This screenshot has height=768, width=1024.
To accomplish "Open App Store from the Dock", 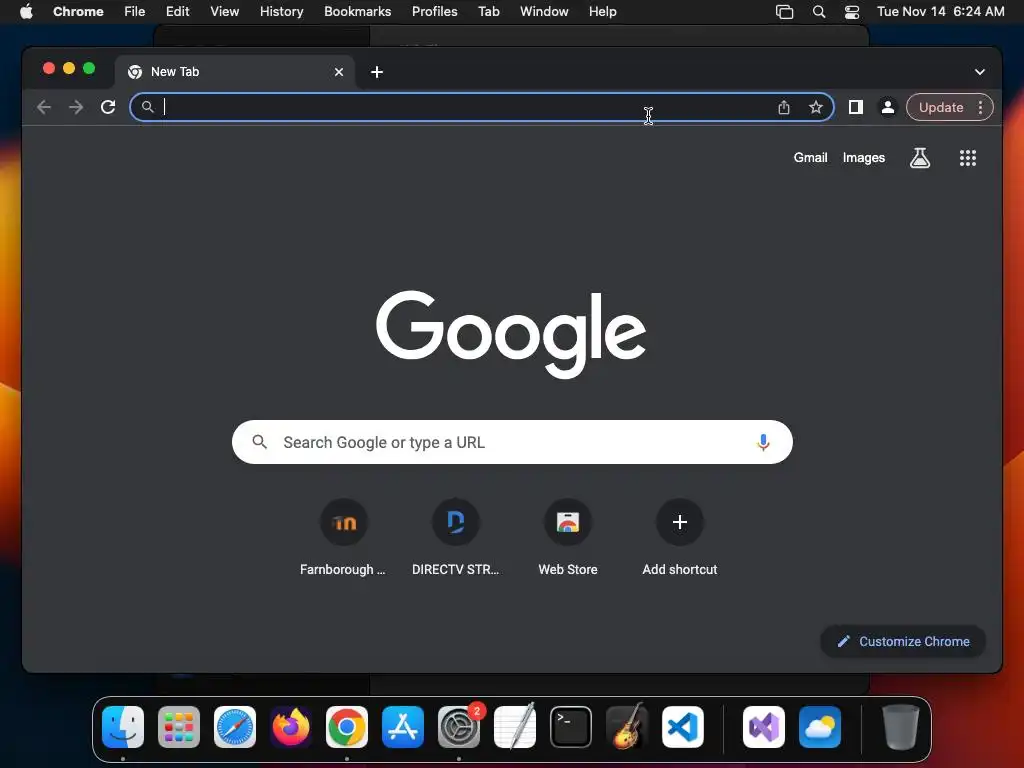I will [403, 726].
